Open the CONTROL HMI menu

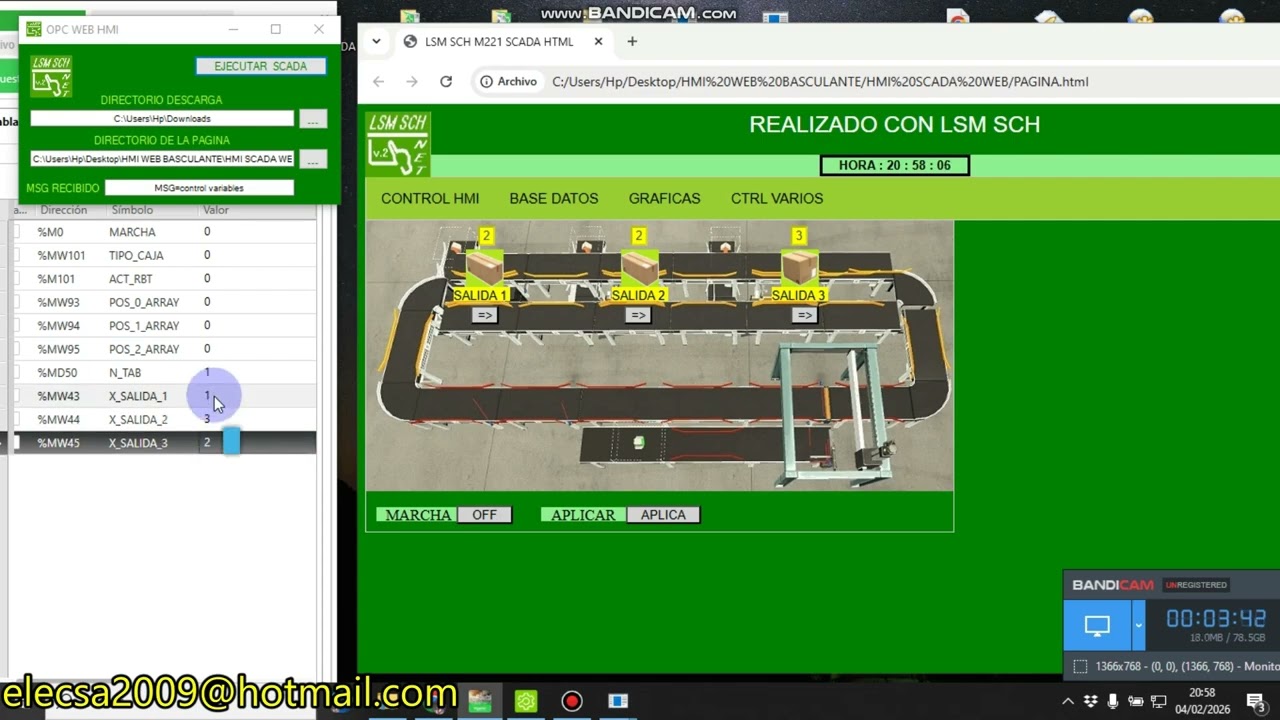[430, 198]
